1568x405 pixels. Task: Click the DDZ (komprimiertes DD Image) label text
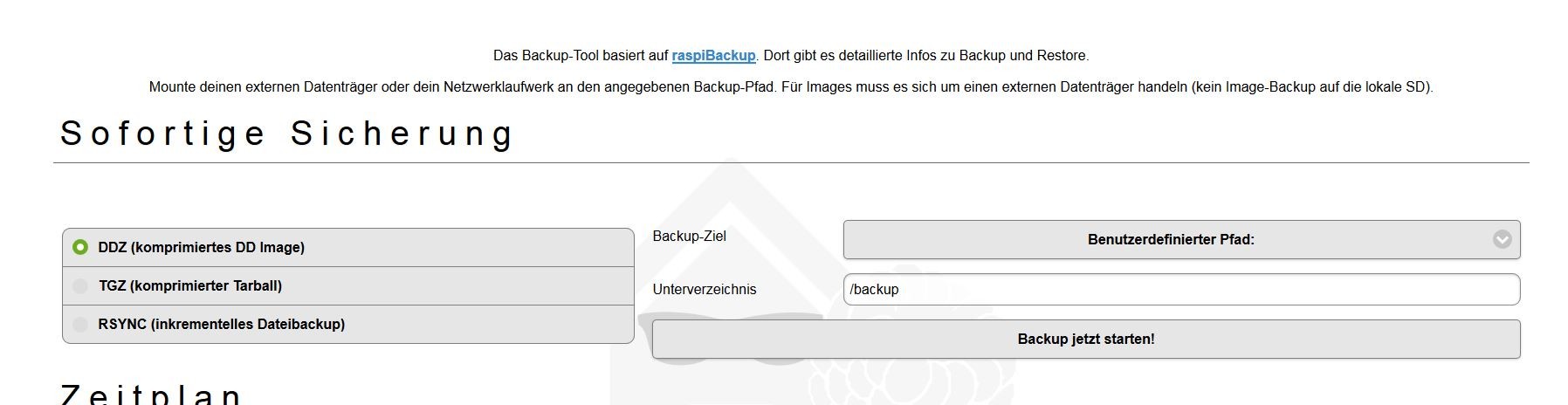tap(201, 248)
